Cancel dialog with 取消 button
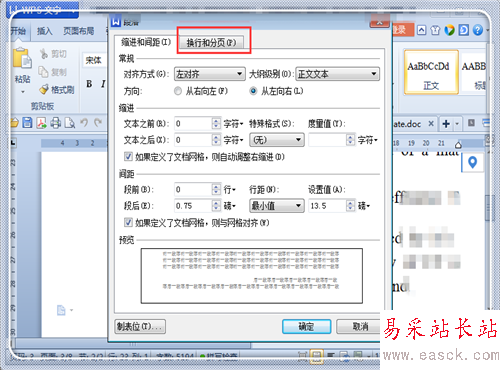Image resolution: width=500 pixels, height=370 pixels. coord(358,326)
